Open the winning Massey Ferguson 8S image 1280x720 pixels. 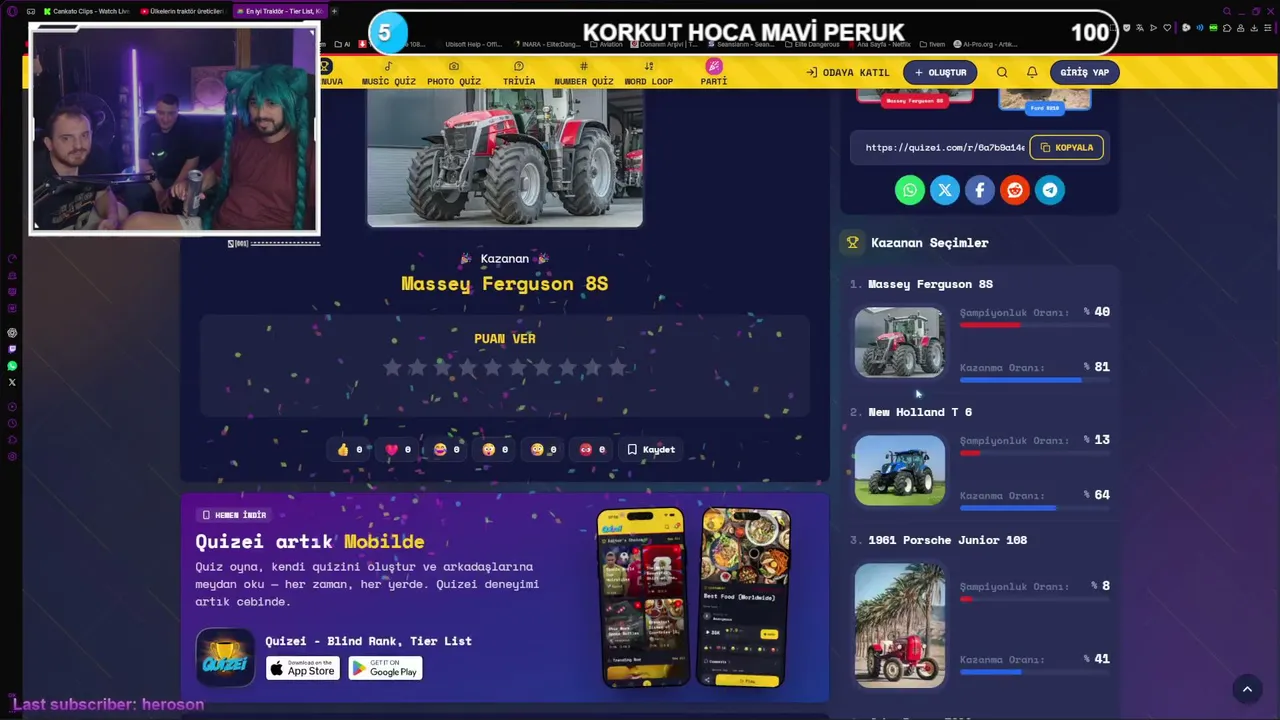tap(505, 157)
